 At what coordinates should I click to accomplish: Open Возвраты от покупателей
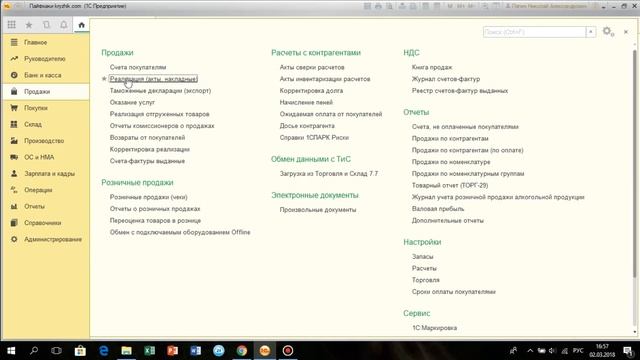pyautogui.click(x=147, y=138)
